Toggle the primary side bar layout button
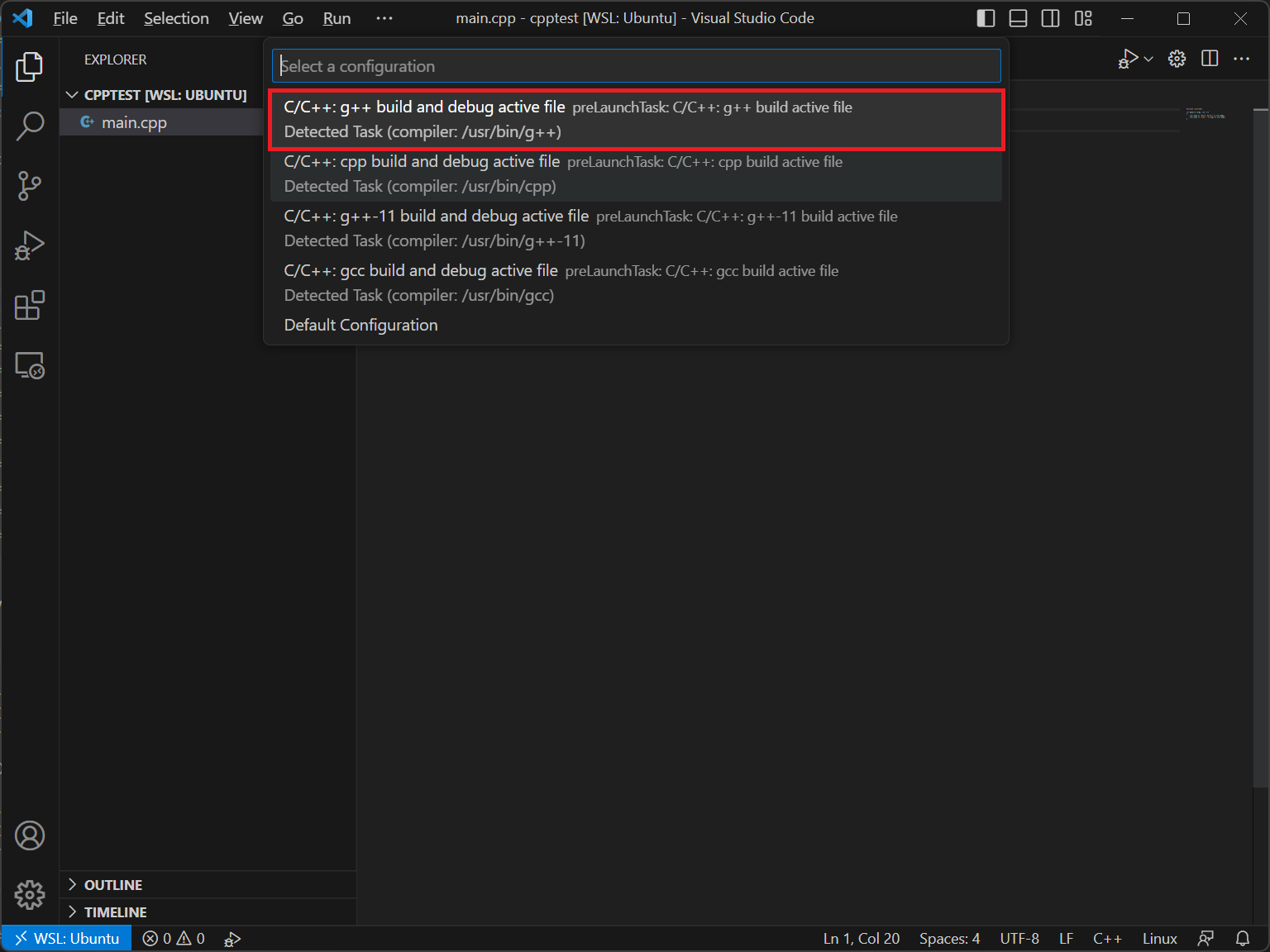Viewport: 1270px width, 952px height. click(x=986, y=18)
